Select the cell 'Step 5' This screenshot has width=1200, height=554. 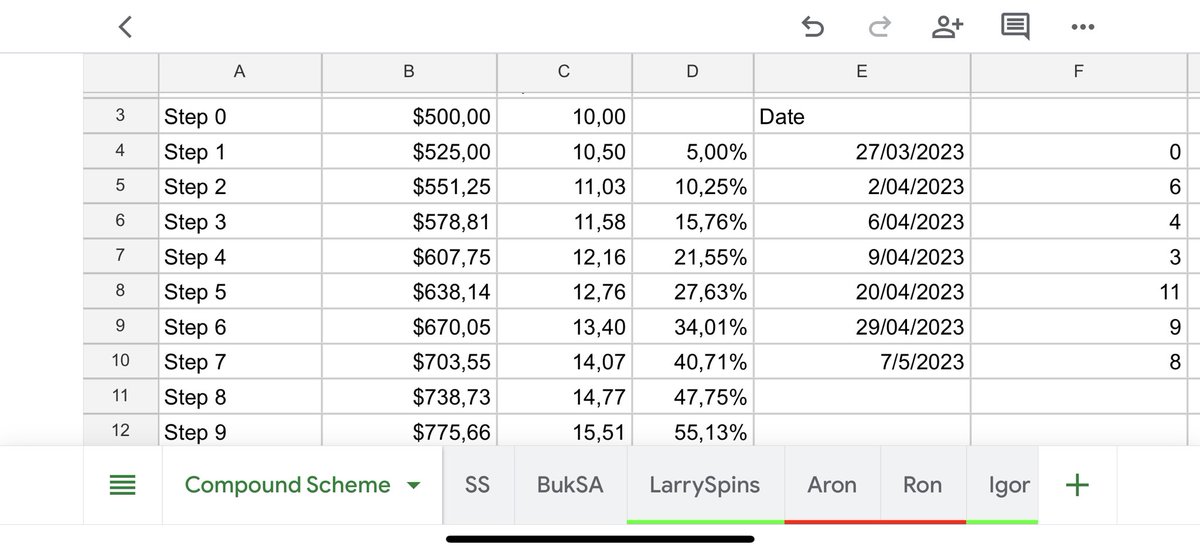click(240, 291)
